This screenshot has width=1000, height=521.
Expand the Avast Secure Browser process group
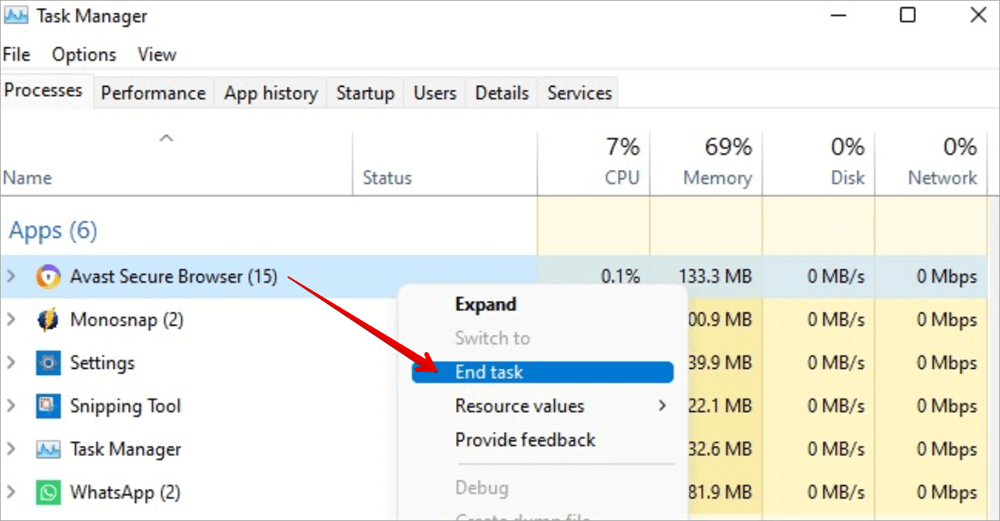(11, 277)
